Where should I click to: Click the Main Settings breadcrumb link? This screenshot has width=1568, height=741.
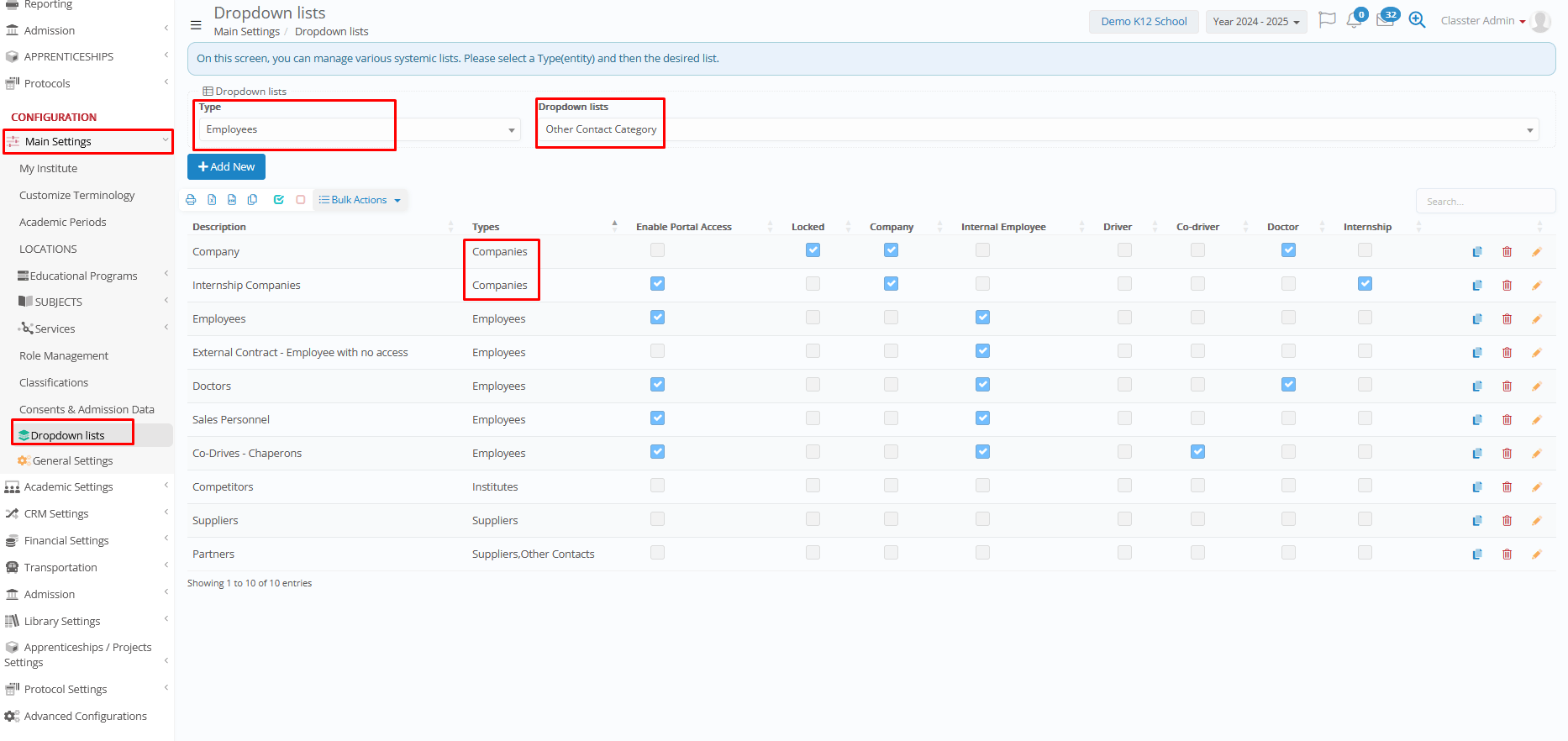point(246,32)
